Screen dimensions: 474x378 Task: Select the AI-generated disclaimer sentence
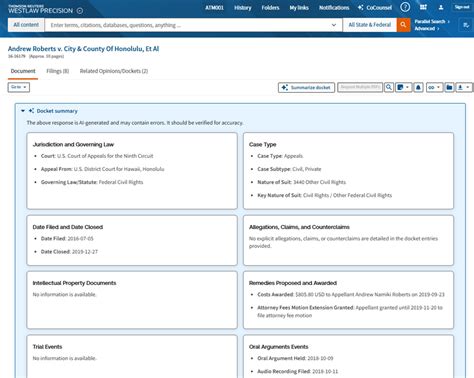pyautogui.click(x=135, y=123)
